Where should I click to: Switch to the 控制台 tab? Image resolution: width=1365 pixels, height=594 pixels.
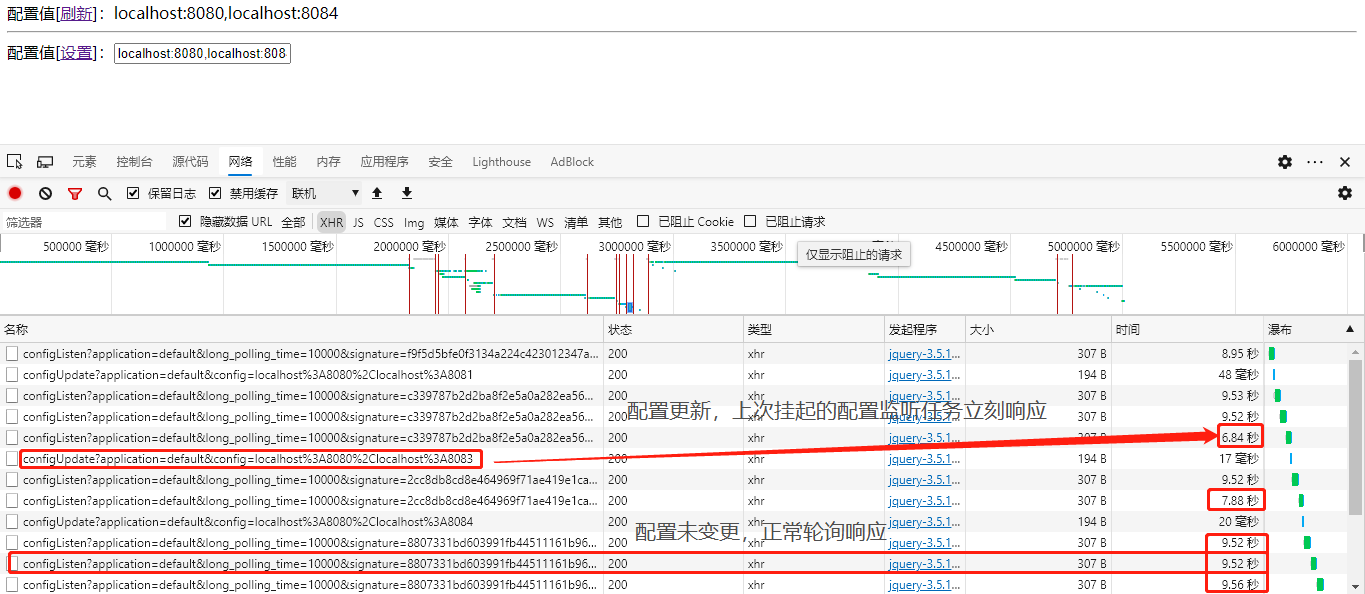[x=134, y=161]
